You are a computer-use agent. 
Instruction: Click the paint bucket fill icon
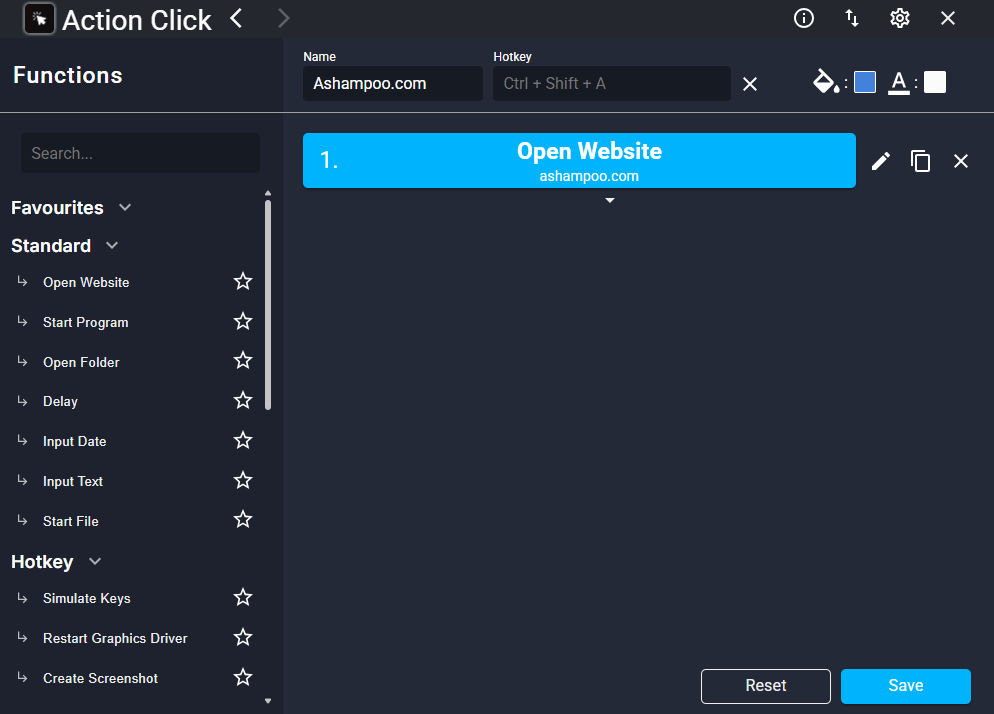click(827, 82)
